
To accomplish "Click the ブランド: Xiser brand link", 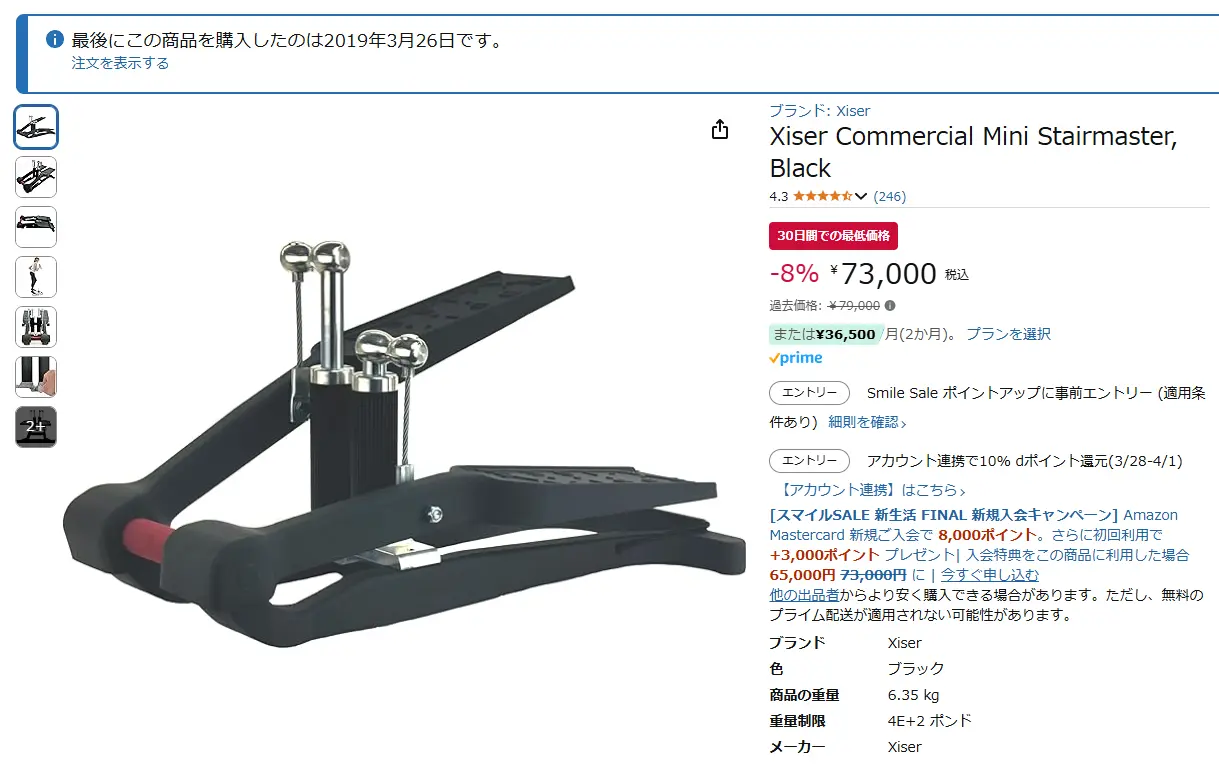I will point(819,111).
